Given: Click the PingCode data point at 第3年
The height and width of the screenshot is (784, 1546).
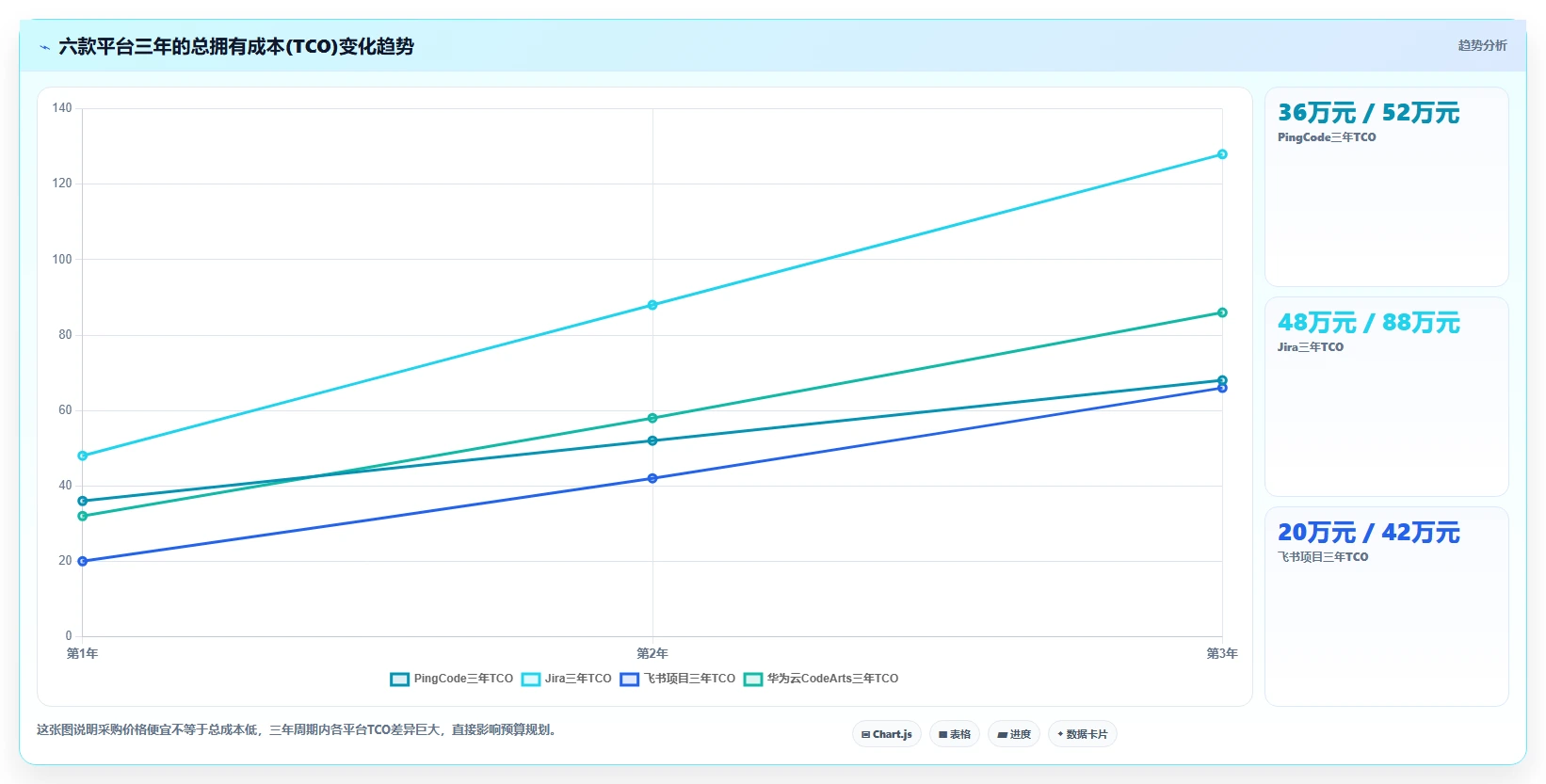Looking at the screenshot, I should click(x=1222, y=380).
